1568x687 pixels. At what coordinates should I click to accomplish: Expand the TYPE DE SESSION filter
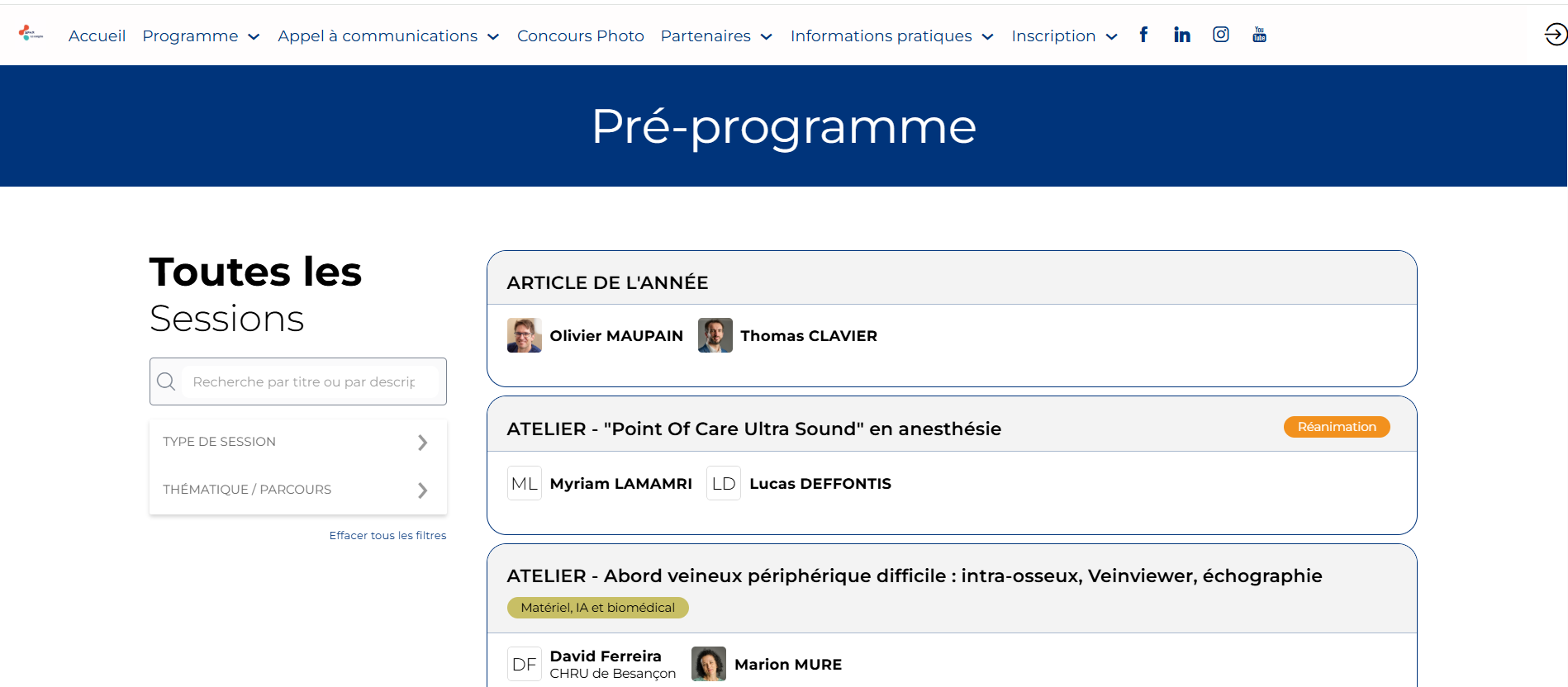point(297,443)
